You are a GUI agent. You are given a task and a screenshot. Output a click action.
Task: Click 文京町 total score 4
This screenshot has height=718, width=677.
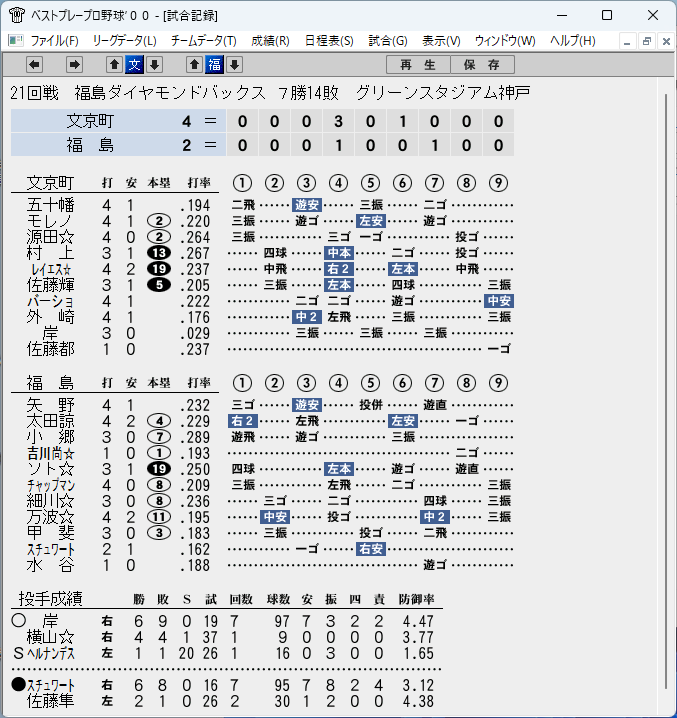point(186,121)
